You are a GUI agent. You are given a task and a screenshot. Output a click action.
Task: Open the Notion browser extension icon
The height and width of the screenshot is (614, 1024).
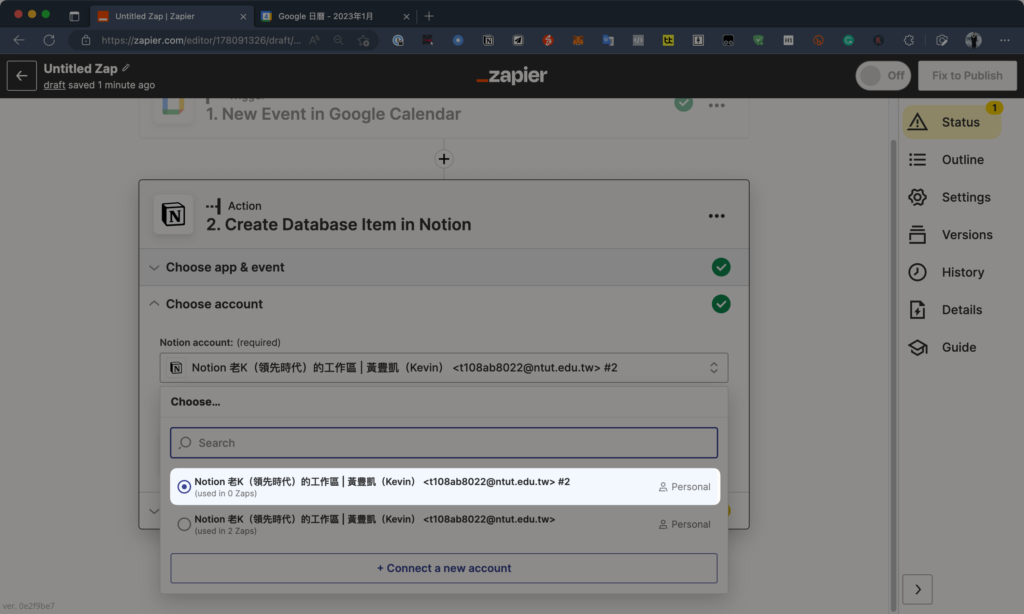[x=488, y=40]
